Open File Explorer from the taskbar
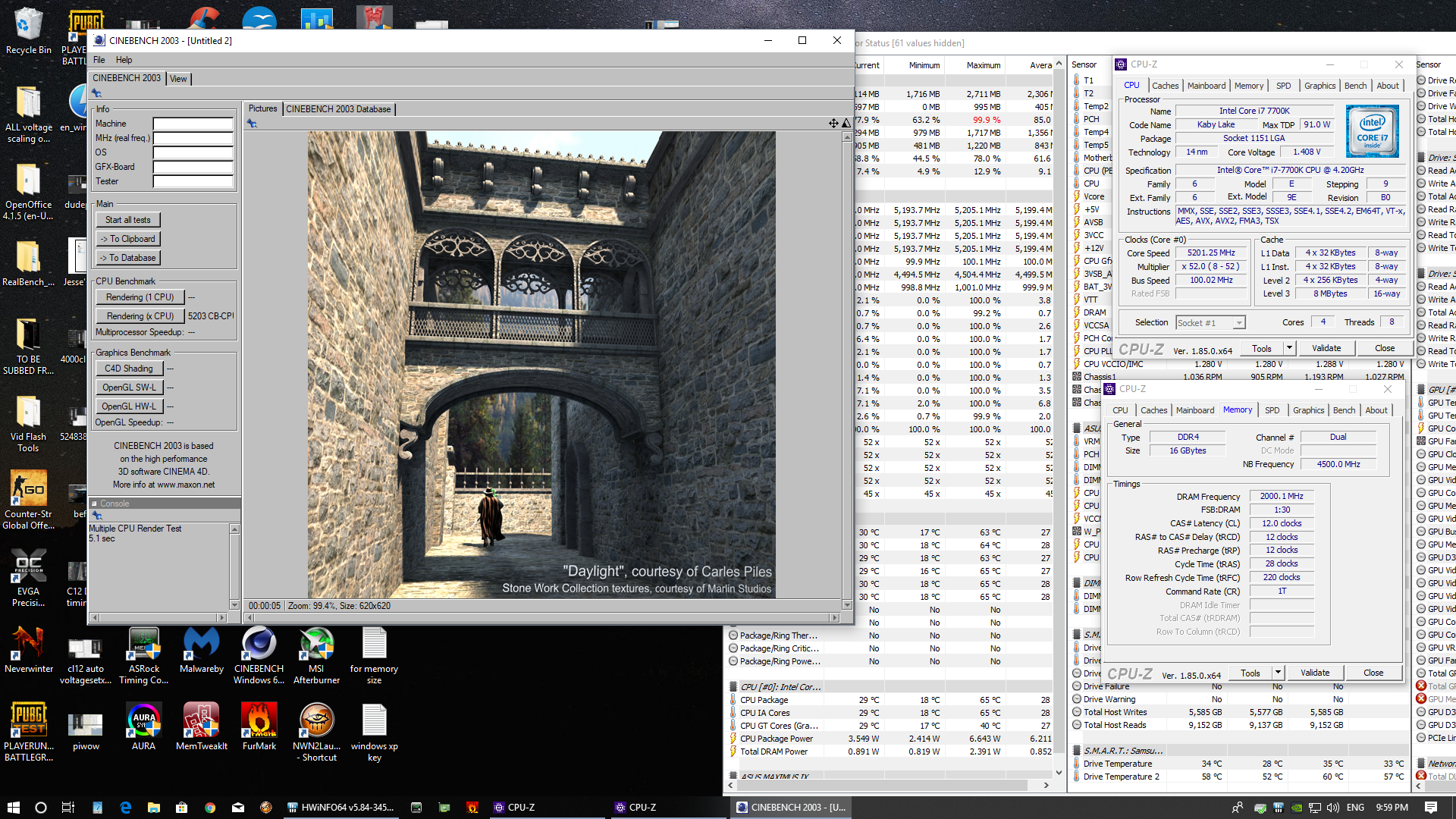This screenshot has width=1456, height=819. pyautogui.click(x=153, y=808)
